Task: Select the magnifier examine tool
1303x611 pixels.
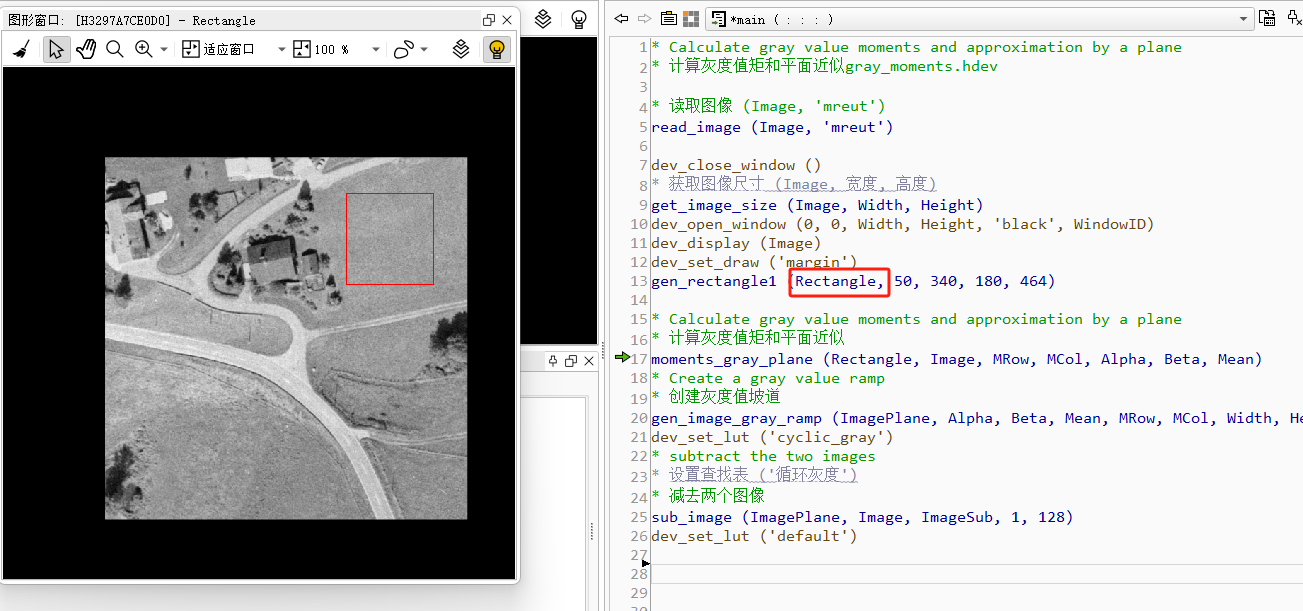Action: [114, 48]
